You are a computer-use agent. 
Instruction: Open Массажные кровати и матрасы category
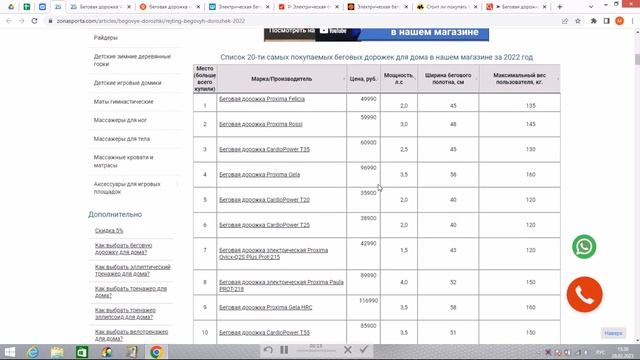123,161
